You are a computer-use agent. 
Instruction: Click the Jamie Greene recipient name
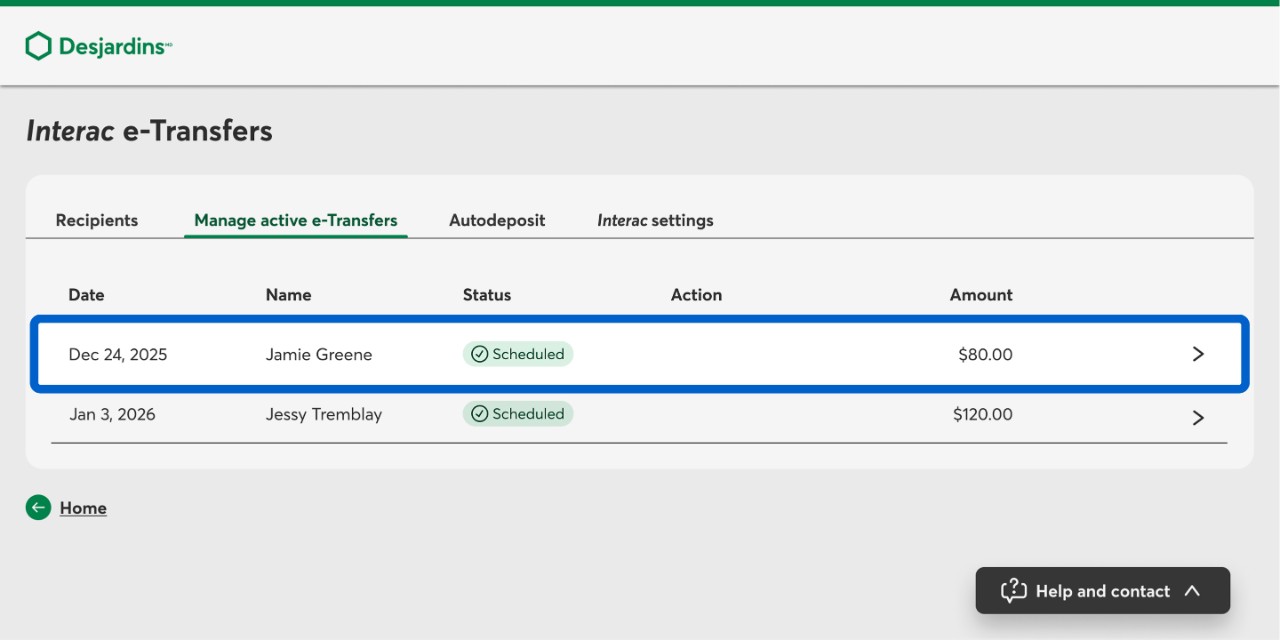pos(319,354)
